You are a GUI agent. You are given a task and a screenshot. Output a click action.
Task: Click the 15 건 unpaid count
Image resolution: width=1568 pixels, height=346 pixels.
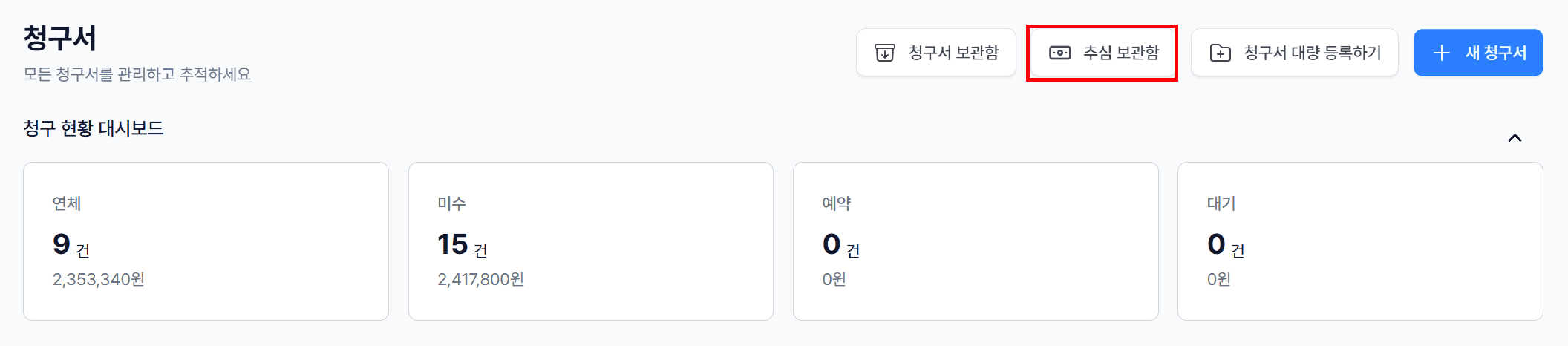click(x=463, y=245)
